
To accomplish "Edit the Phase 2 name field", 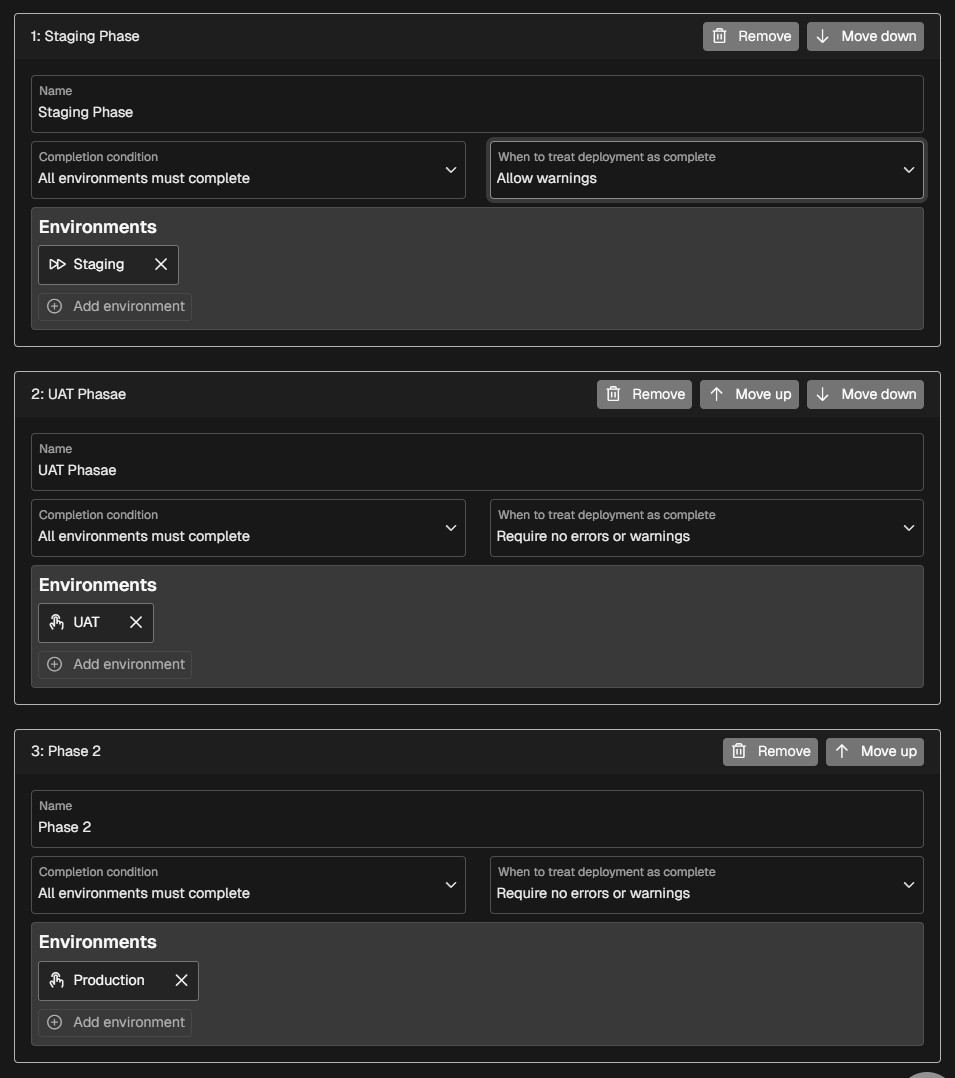I will point(477,819).
